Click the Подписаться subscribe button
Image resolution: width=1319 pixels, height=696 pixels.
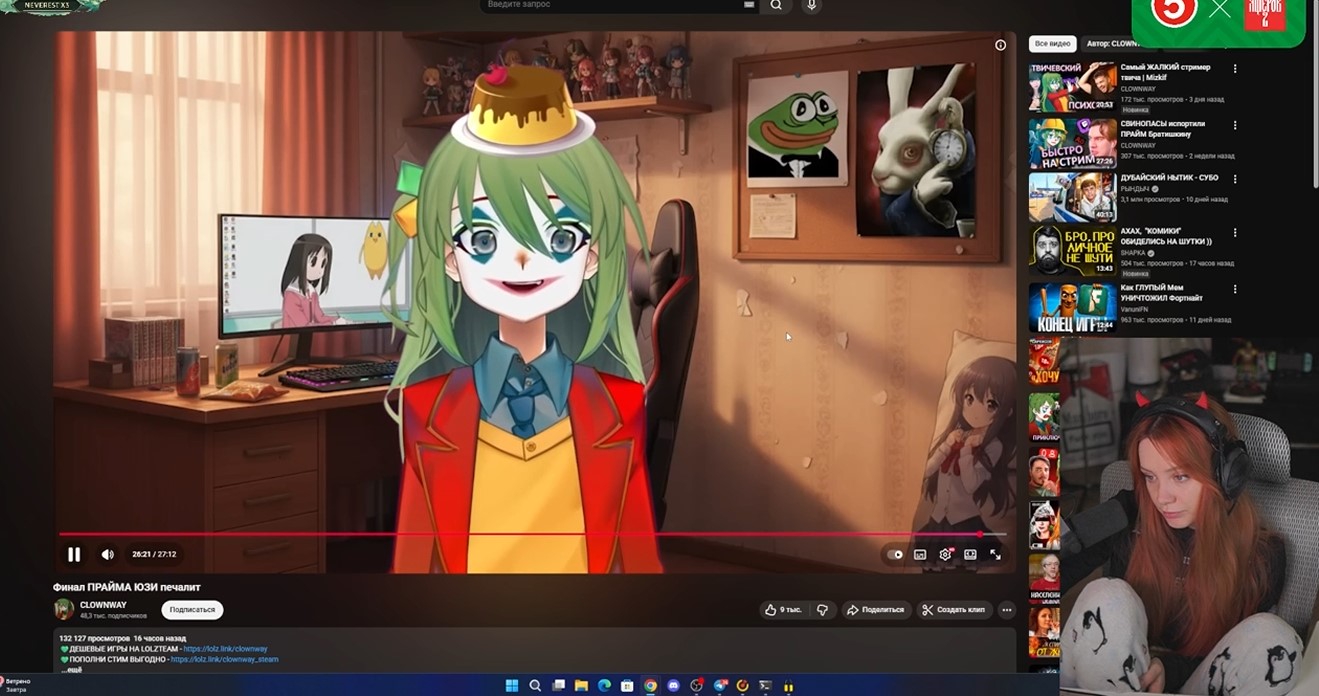[x=192, y=609]
